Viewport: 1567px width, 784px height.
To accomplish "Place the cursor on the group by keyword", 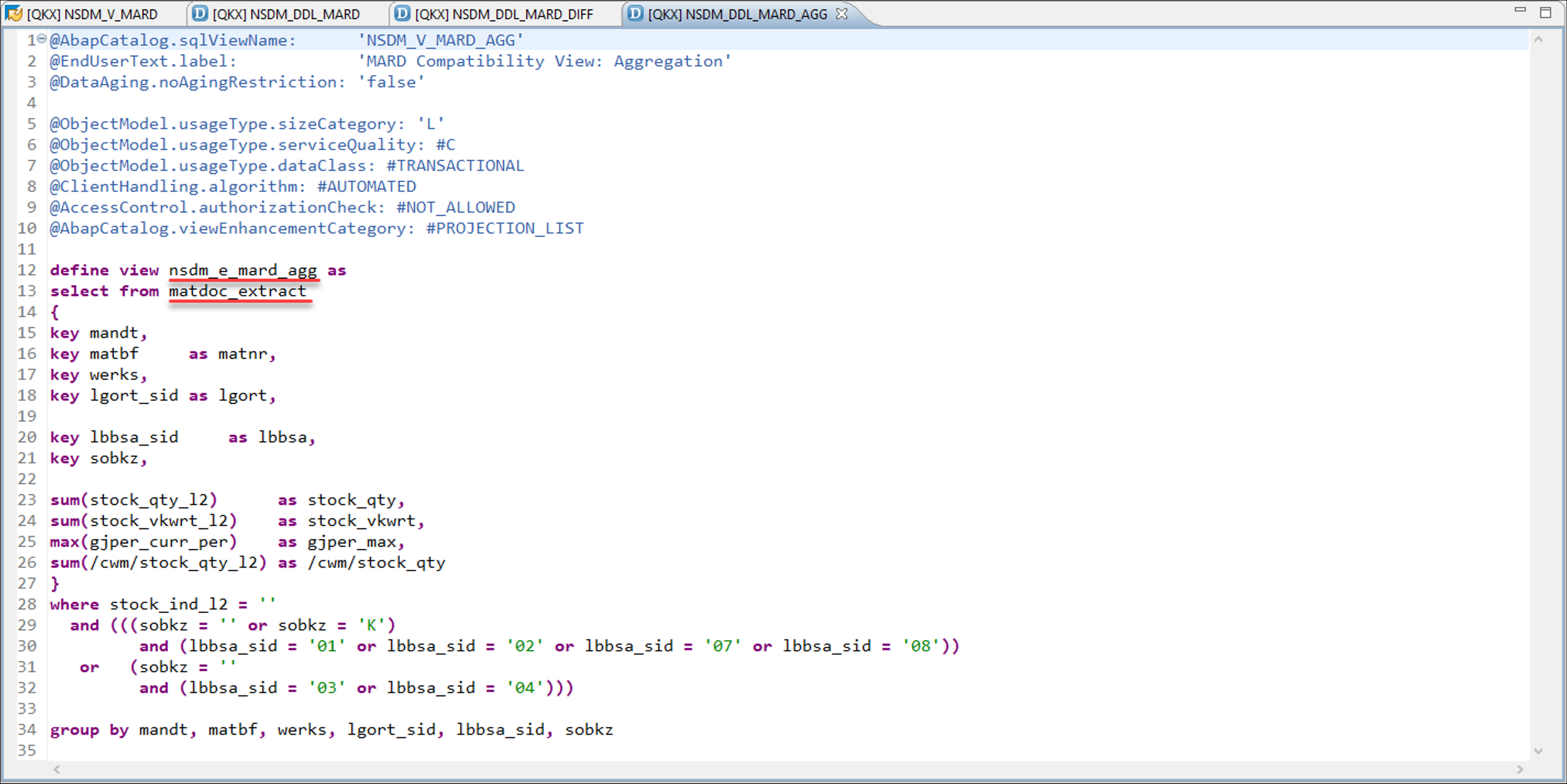I will [x=89, y=729].
